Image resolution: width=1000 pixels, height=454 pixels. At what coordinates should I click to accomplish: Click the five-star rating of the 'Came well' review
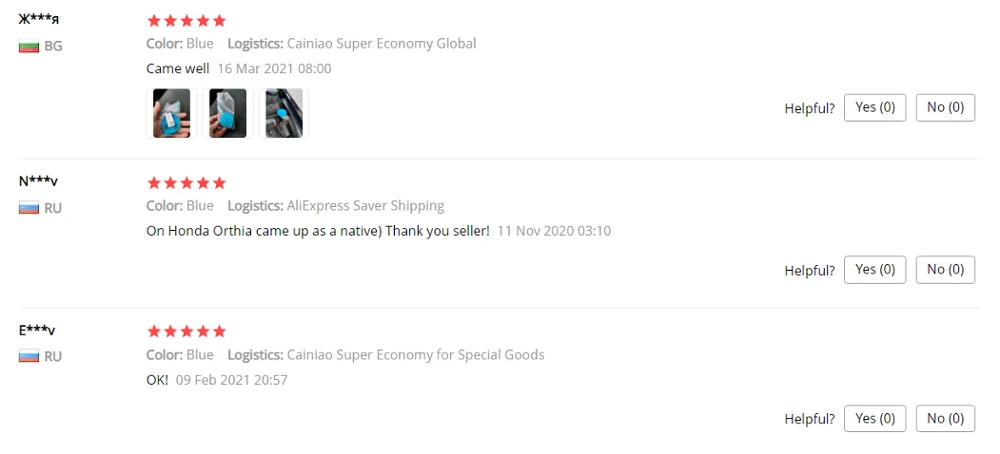point(186,21)
